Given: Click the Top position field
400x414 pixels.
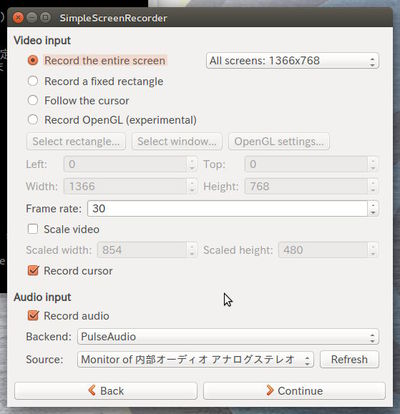Looking at the screenshot, I should tap(306, 164).
